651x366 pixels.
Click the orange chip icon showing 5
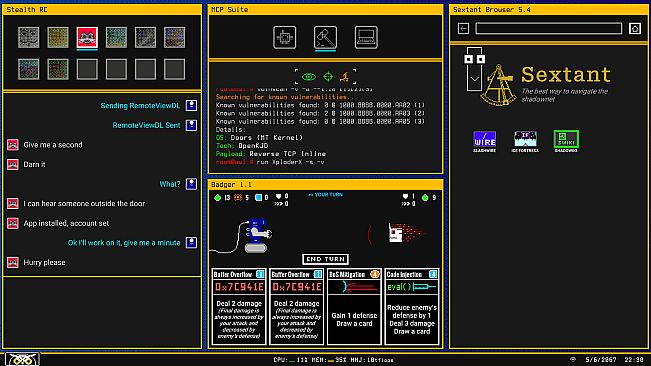[238, 198]
